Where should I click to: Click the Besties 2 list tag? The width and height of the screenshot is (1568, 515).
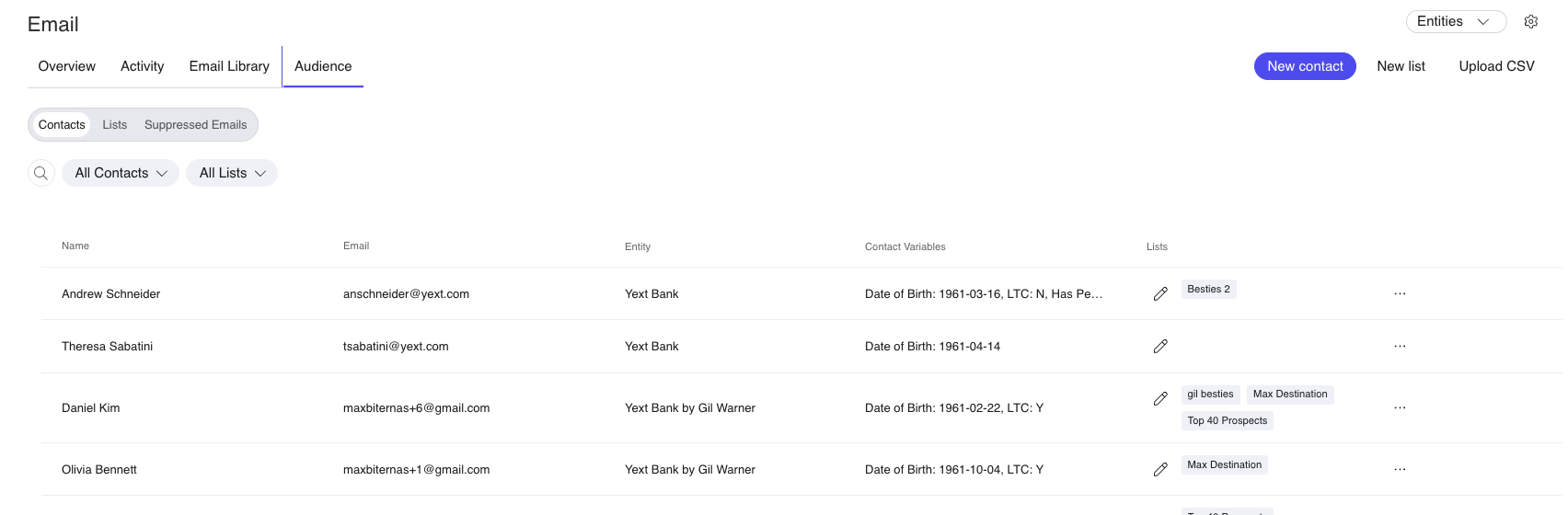pyautogui.click(x=1208, y=289)
